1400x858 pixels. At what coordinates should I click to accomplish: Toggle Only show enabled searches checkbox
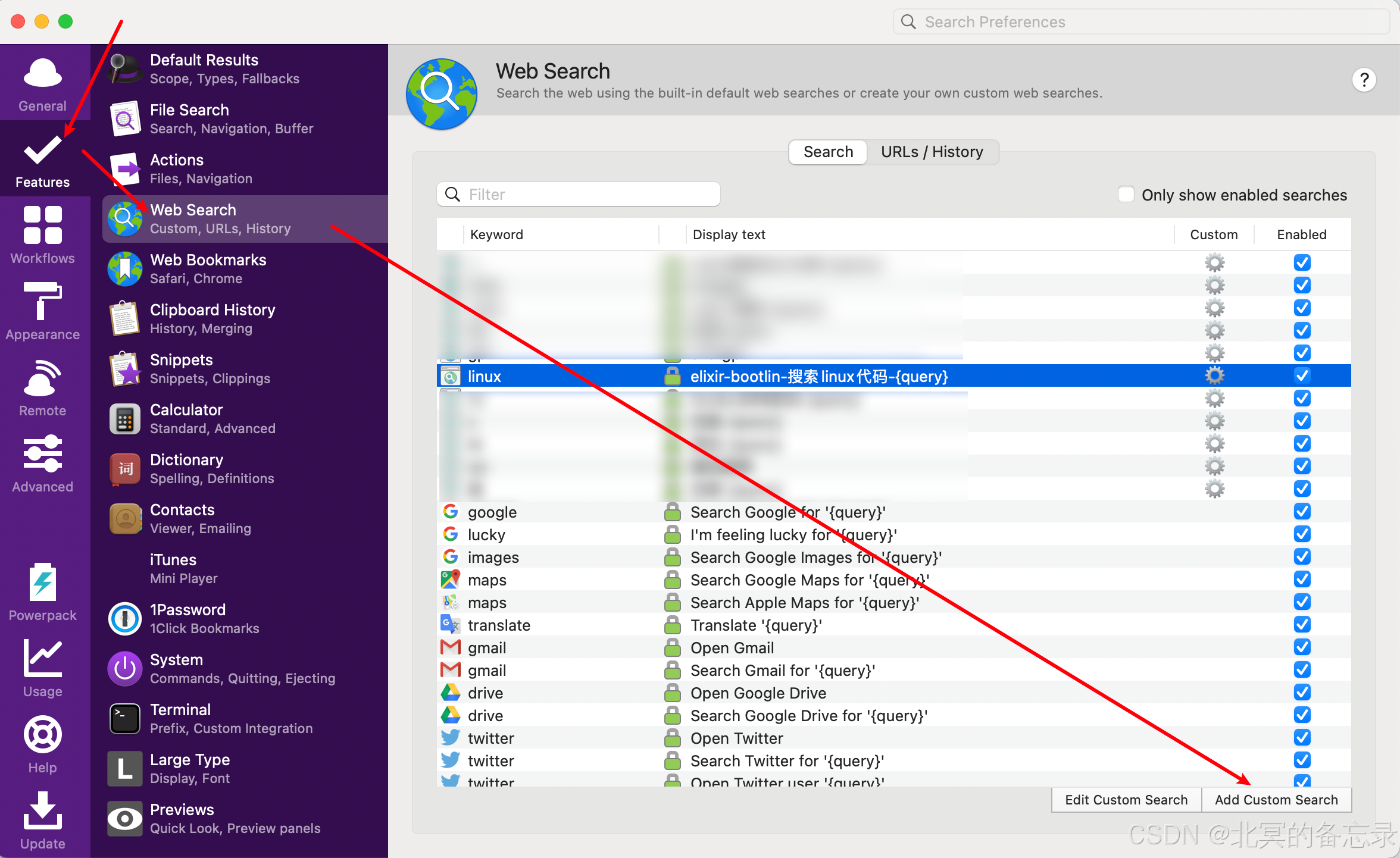pos(1126,195)
